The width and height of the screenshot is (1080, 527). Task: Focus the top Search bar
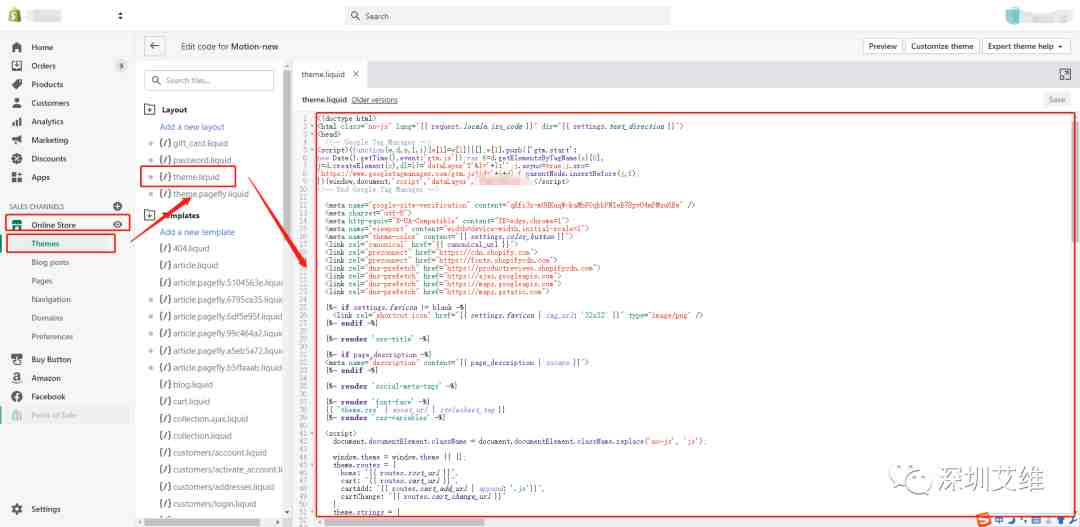tap(508, 15)
